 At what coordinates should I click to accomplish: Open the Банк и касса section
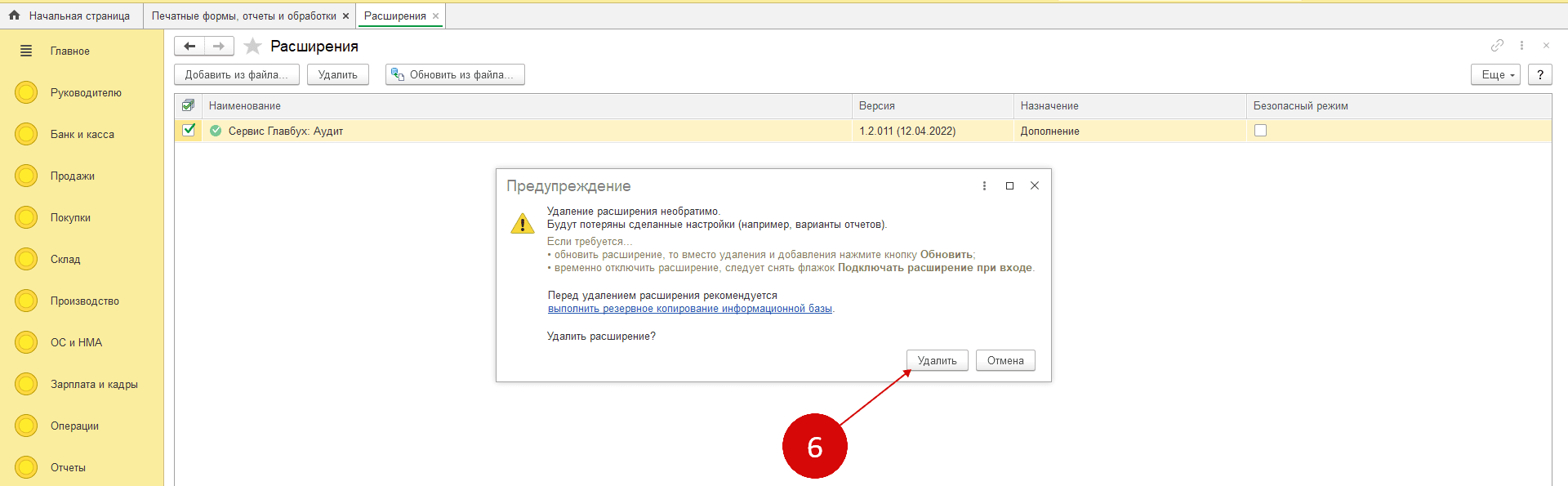[x=82, y=134]
